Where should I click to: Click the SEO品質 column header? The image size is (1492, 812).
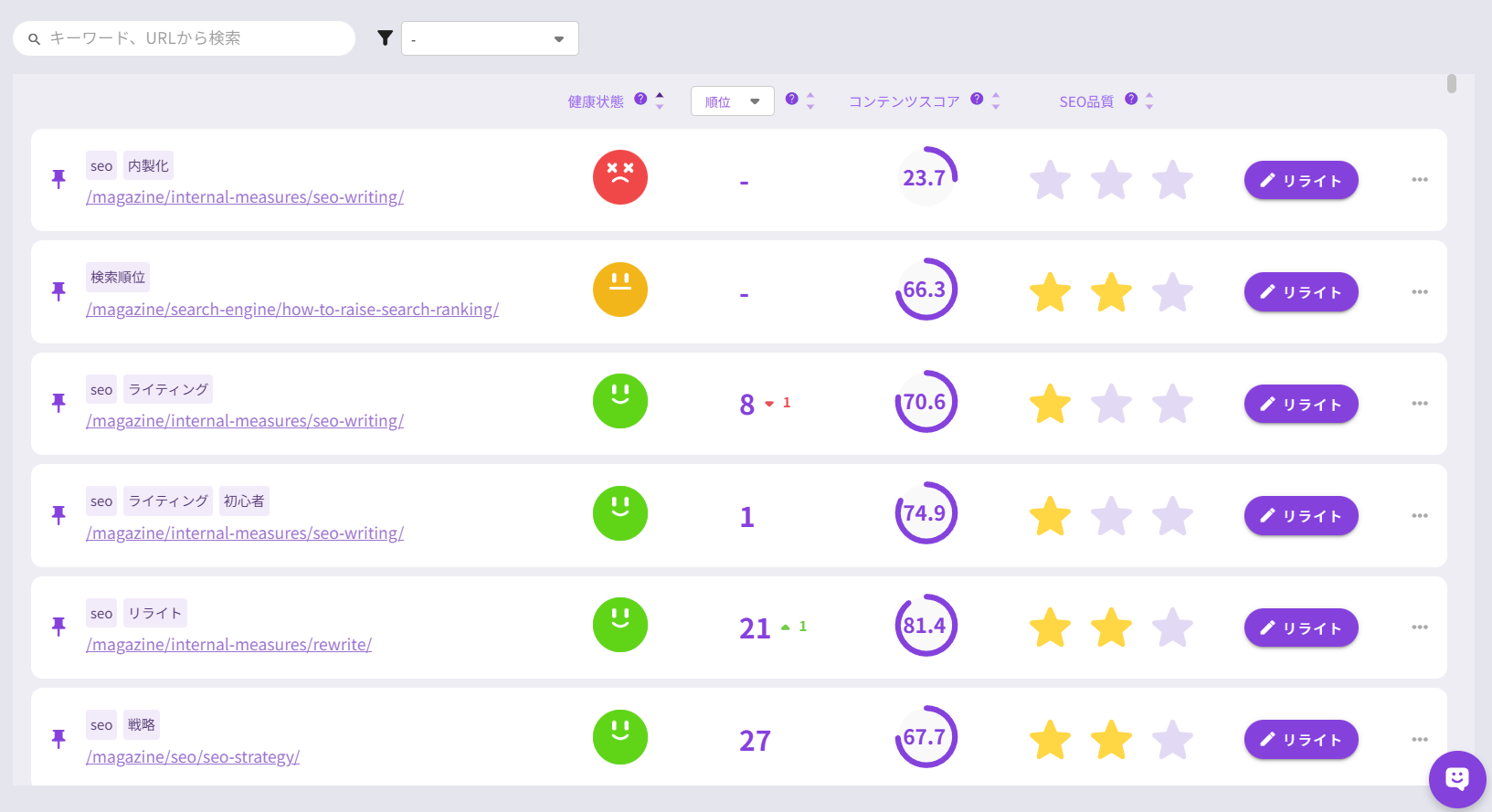1086,101
